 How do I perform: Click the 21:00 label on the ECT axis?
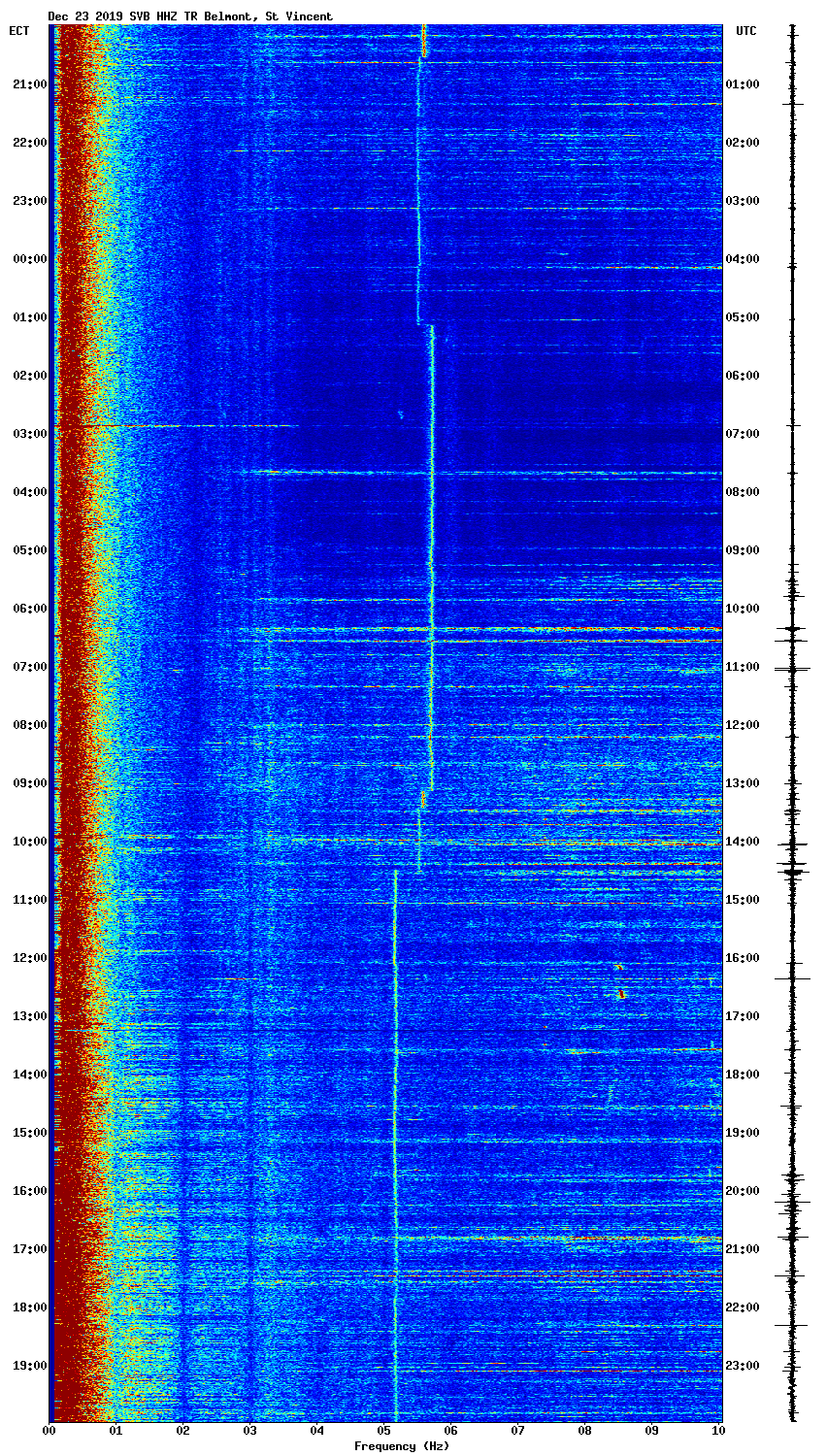click(30, 84)
